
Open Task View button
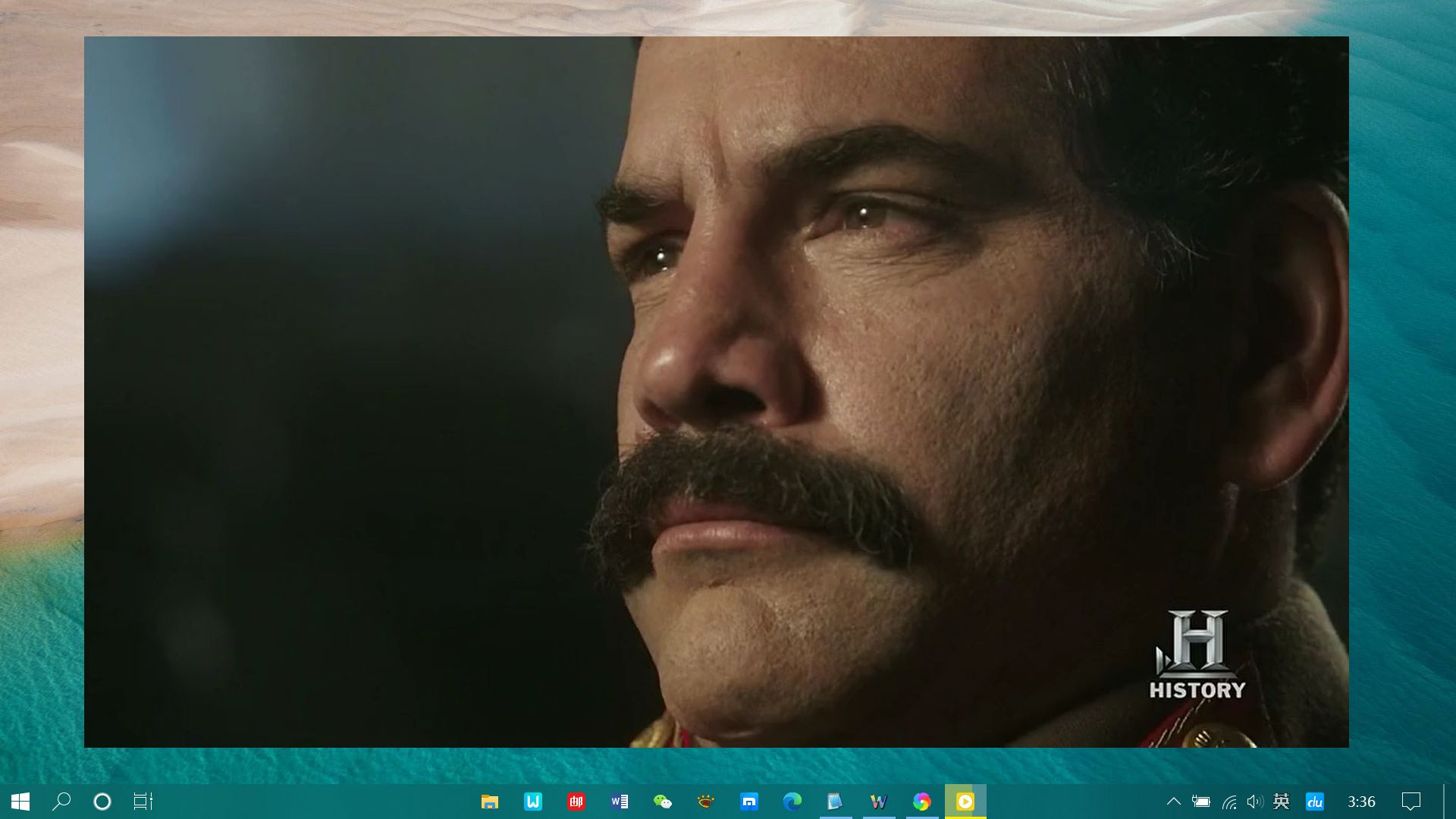click(x=143, y=802)
